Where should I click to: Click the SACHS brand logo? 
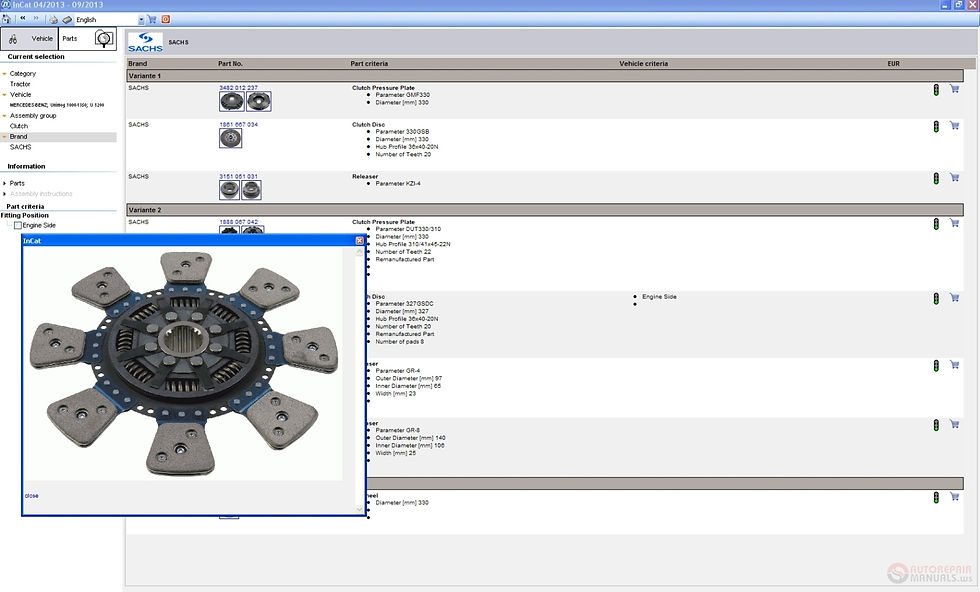[x=146, y=43]
